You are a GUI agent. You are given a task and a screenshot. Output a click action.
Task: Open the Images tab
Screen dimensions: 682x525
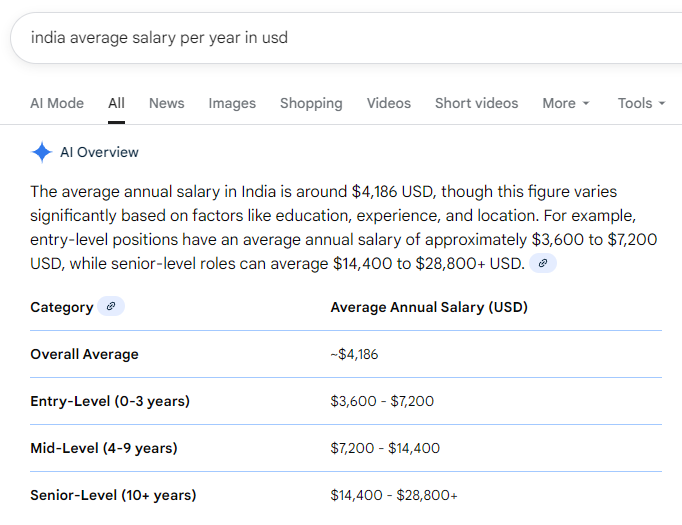(x=232, y=103)
